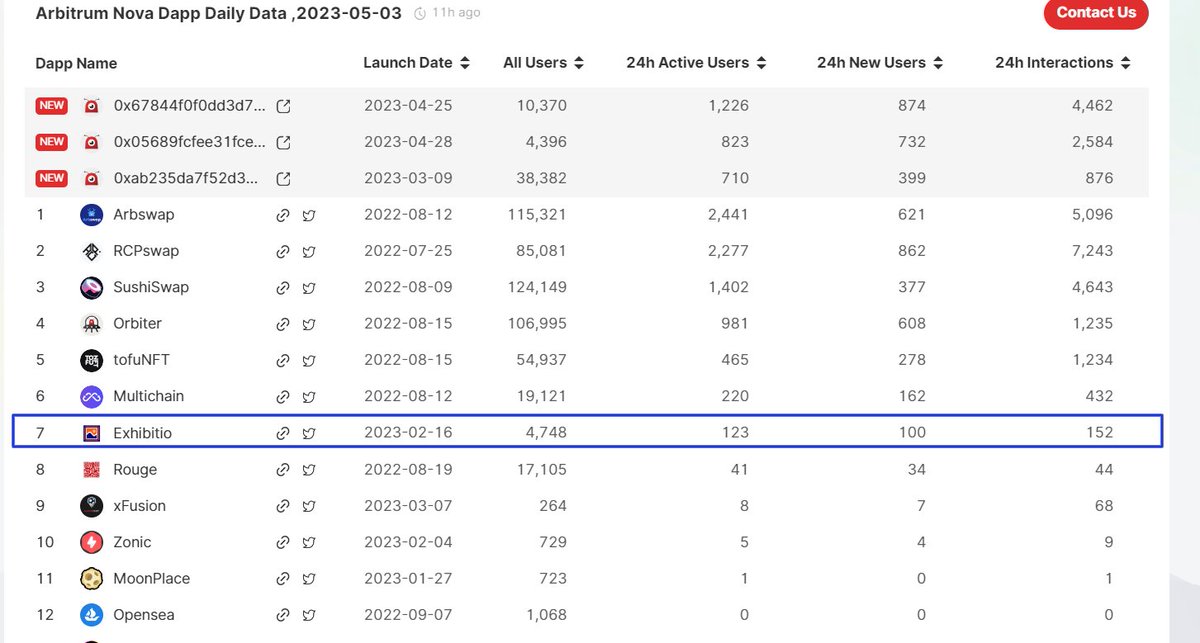This screenshot has height=643, width=1200.
Task: Open RCPswap Twitter icon
Action: [309, 251]
